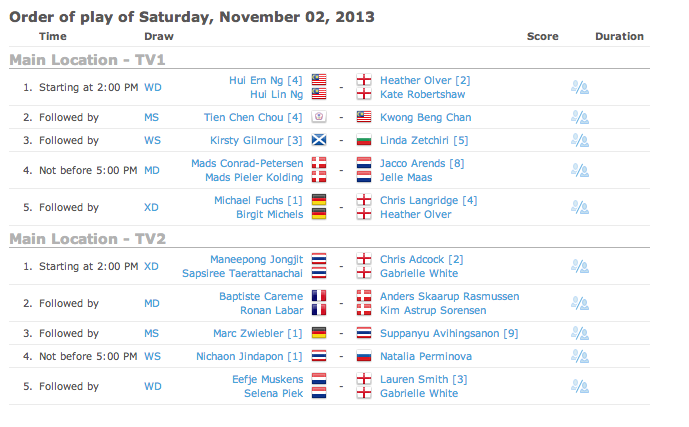Image resolution: width=689 pixels, height=427 pixels.
Task: Open Heather Olver link in first TV1 match
Action: 410,80
